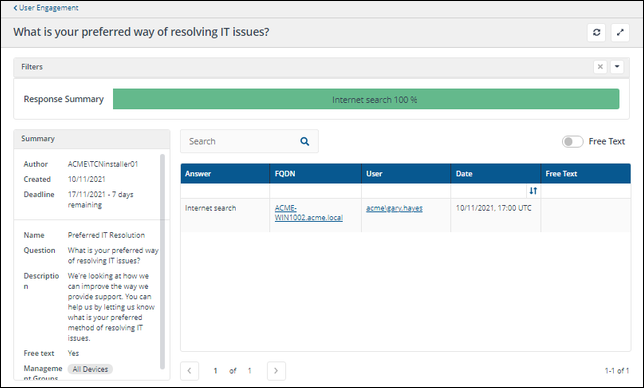Click the magnifying glass search icon
This screenshot has height=388, width=644.
[x=304, y=142]
